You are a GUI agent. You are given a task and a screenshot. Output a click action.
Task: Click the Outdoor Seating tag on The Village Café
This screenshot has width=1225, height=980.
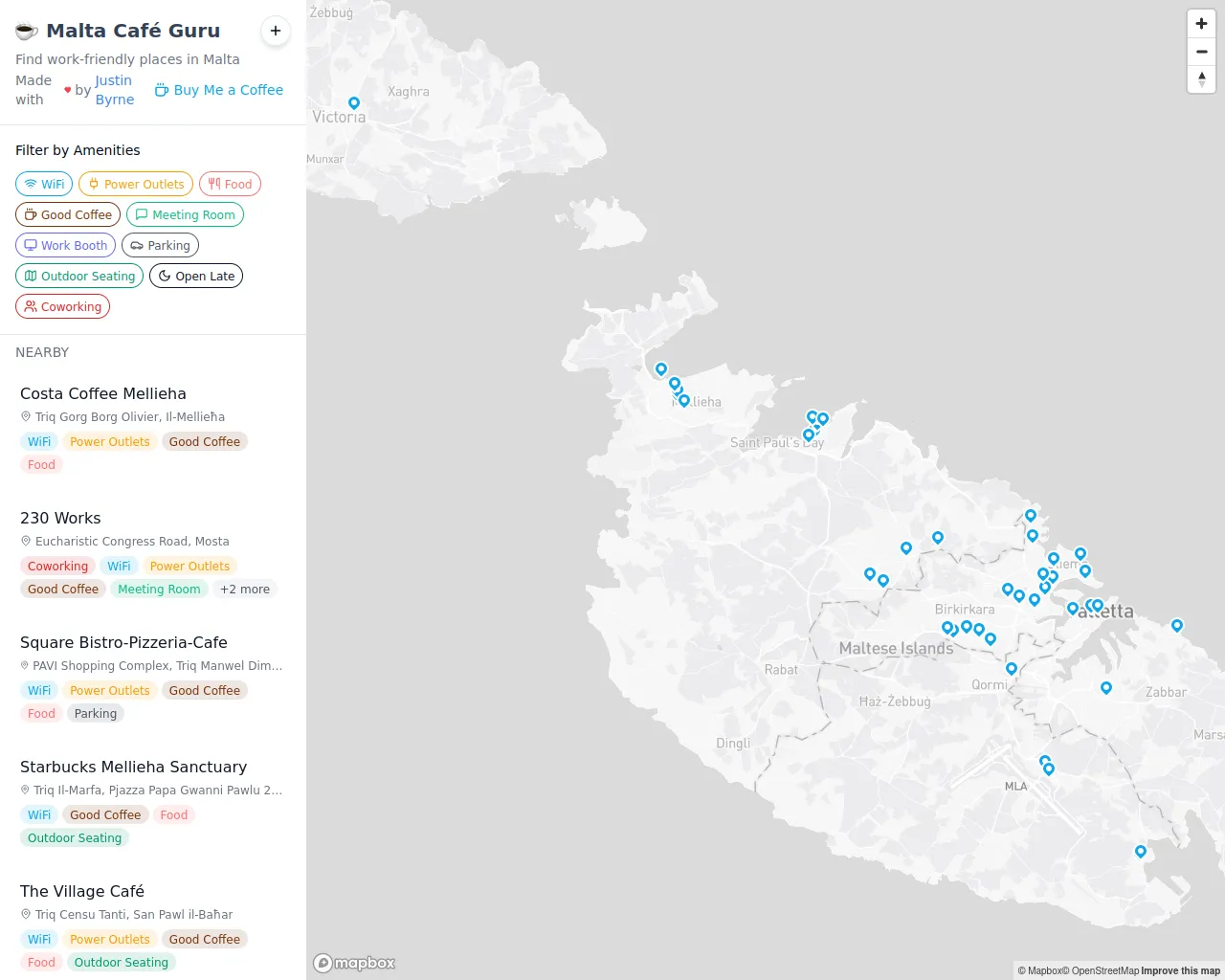click(122, 963)
